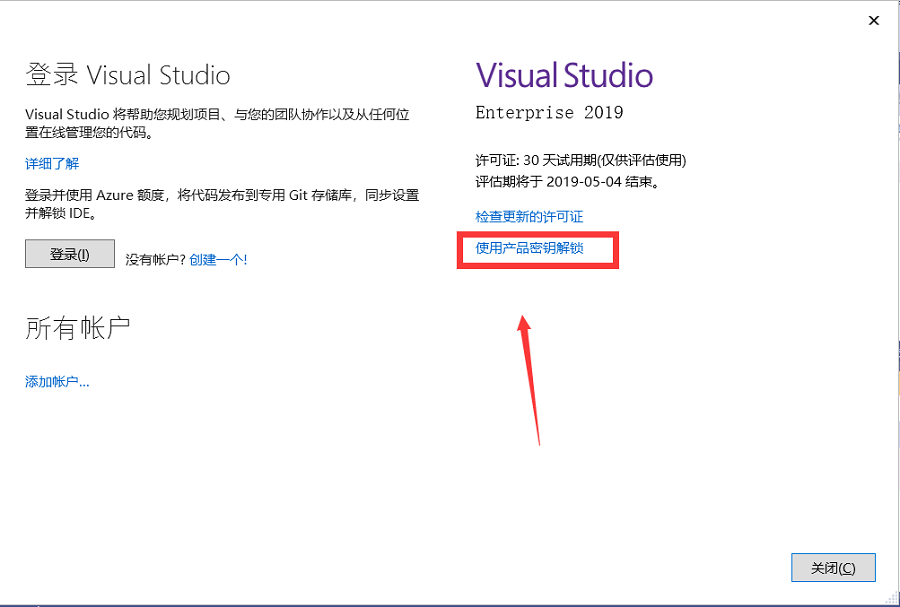Open the 详细了解 link
Screen dimensions: 900x607
(x=52, y=164)
